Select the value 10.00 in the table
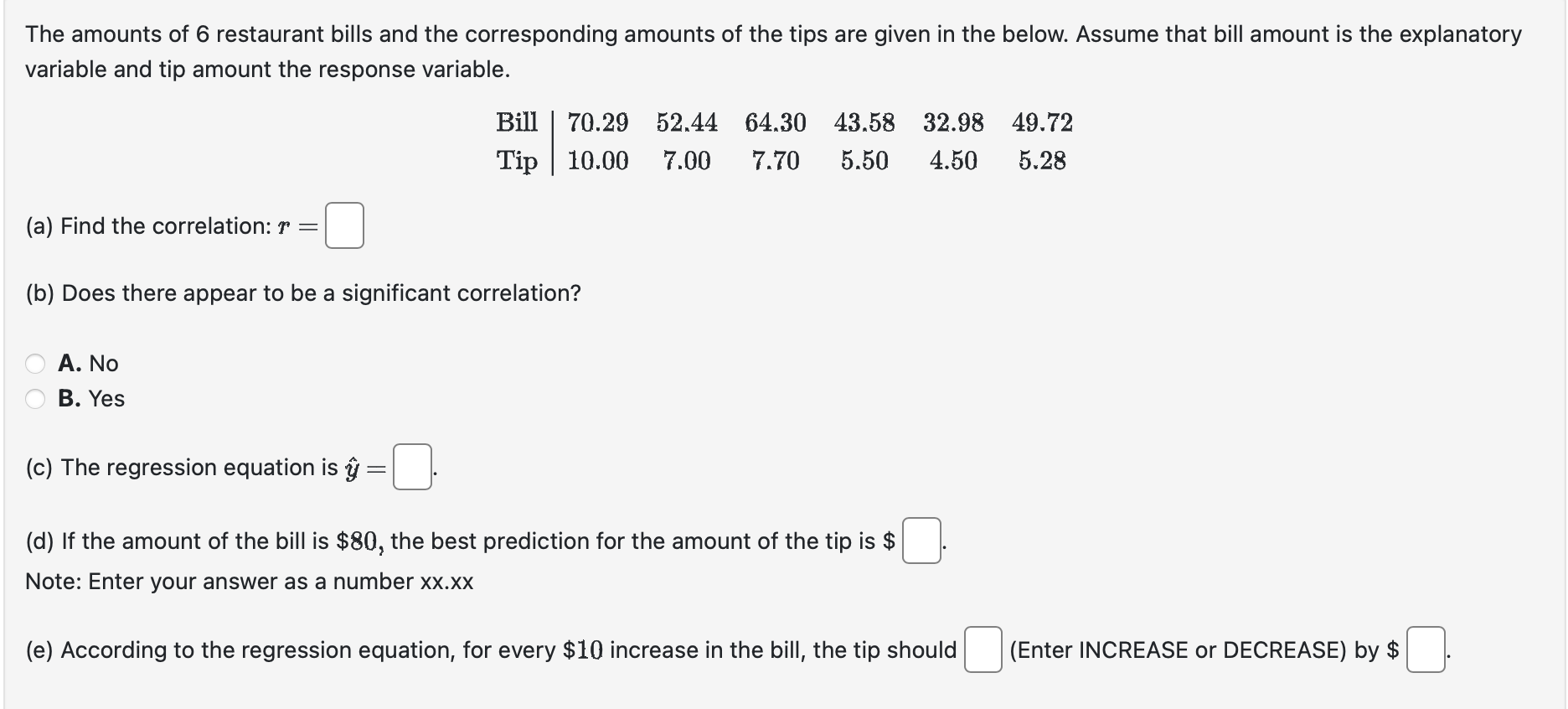Viewport: 1568px width, 709px height. pyautogui.click(x=597, y=161)
